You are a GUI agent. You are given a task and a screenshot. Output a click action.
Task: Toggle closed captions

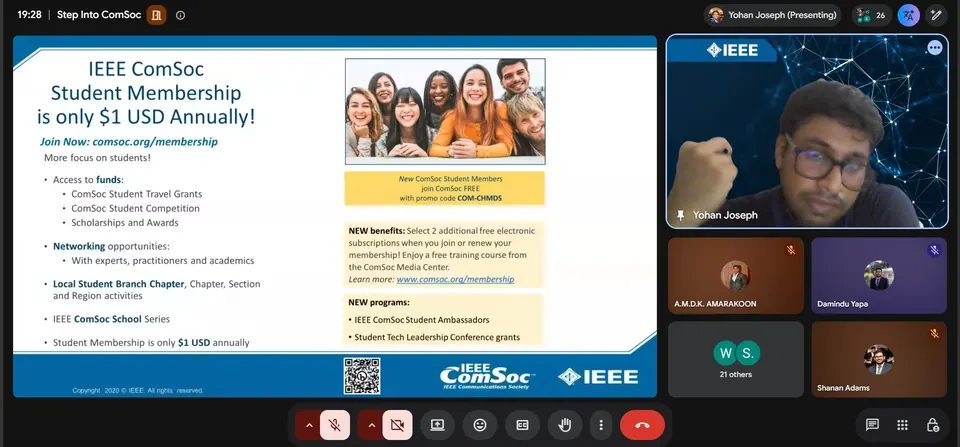522,425
